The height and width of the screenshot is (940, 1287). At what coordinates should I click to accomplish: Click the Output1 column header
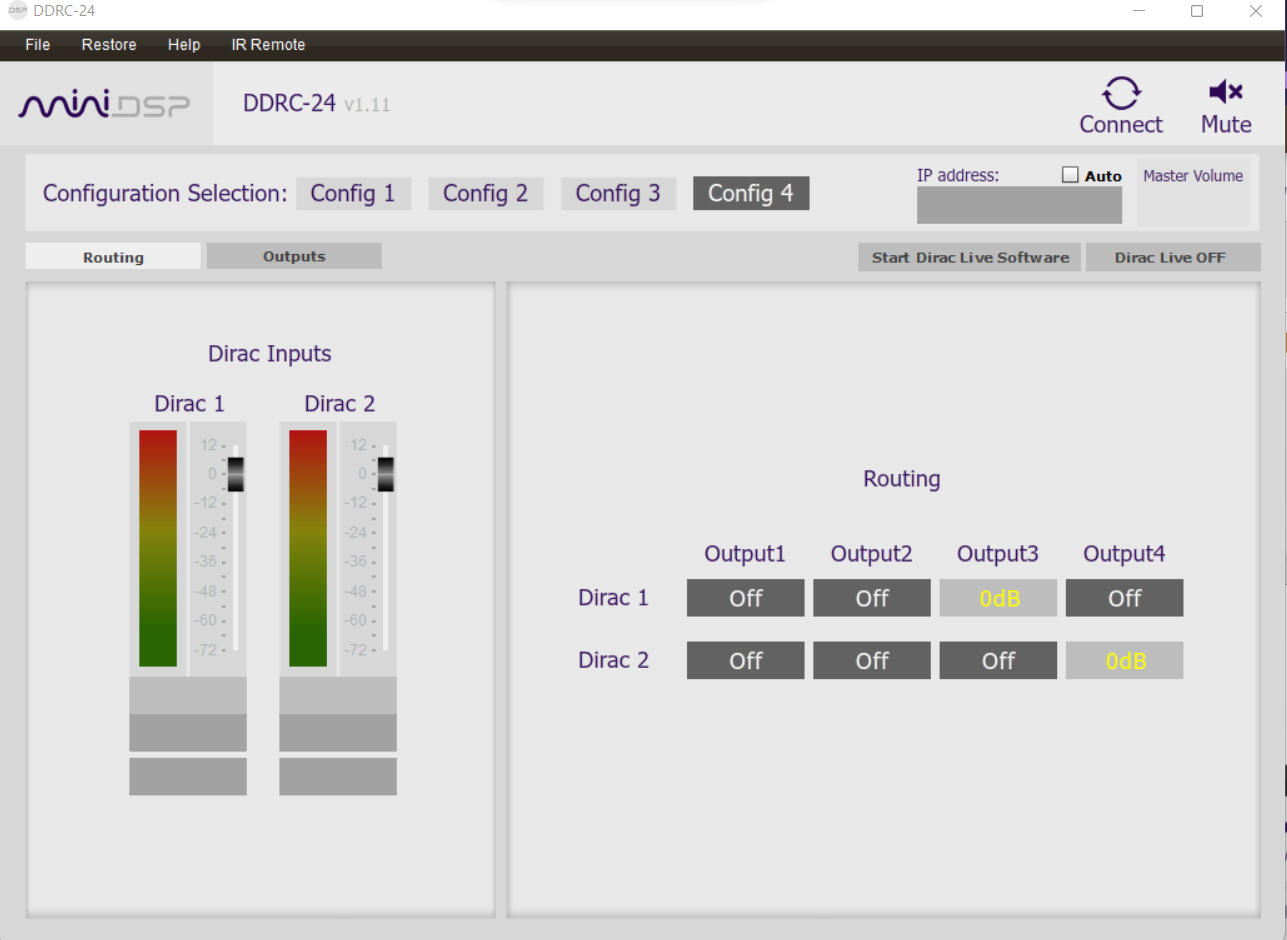pyautogui.click(x=745, y=553)
